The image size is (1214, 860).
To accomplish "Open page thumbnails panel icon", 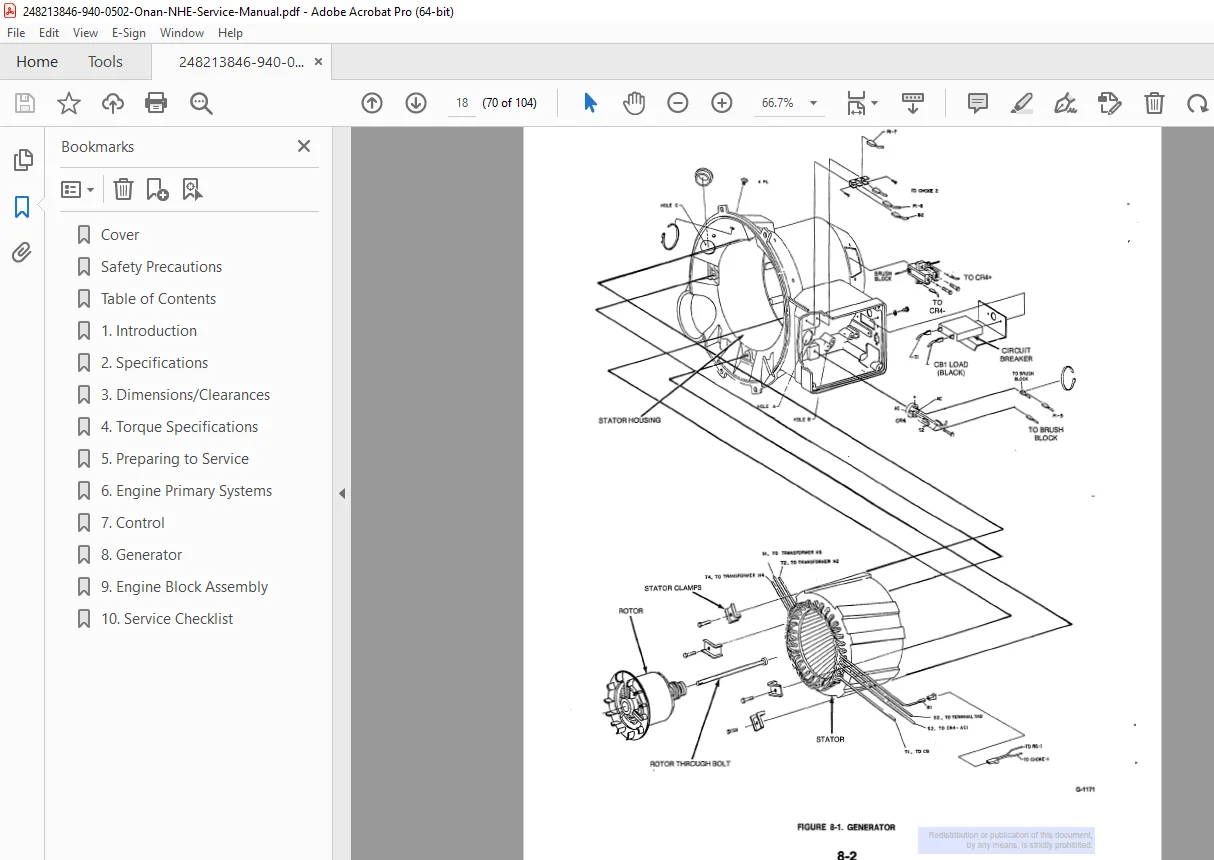I will (22, 160).
